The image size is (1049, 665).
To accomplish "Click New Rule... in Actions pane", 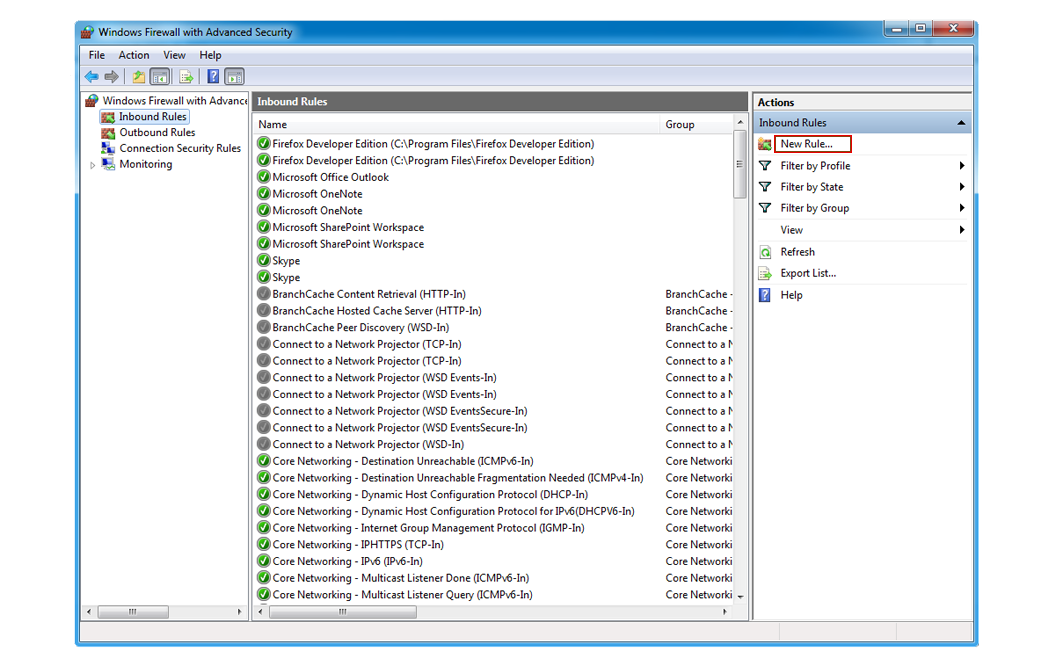I will point(806,144).
